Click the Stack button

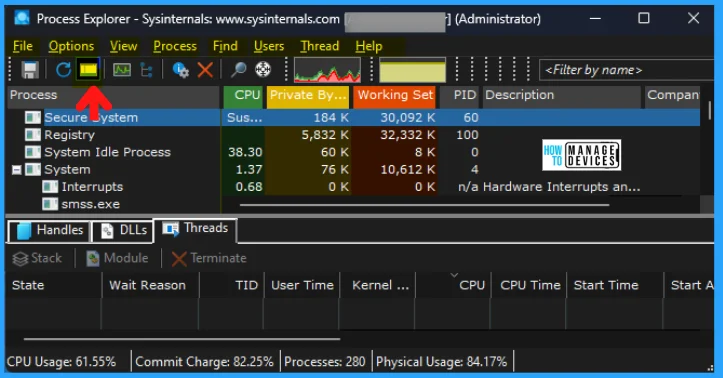[37, 258]
